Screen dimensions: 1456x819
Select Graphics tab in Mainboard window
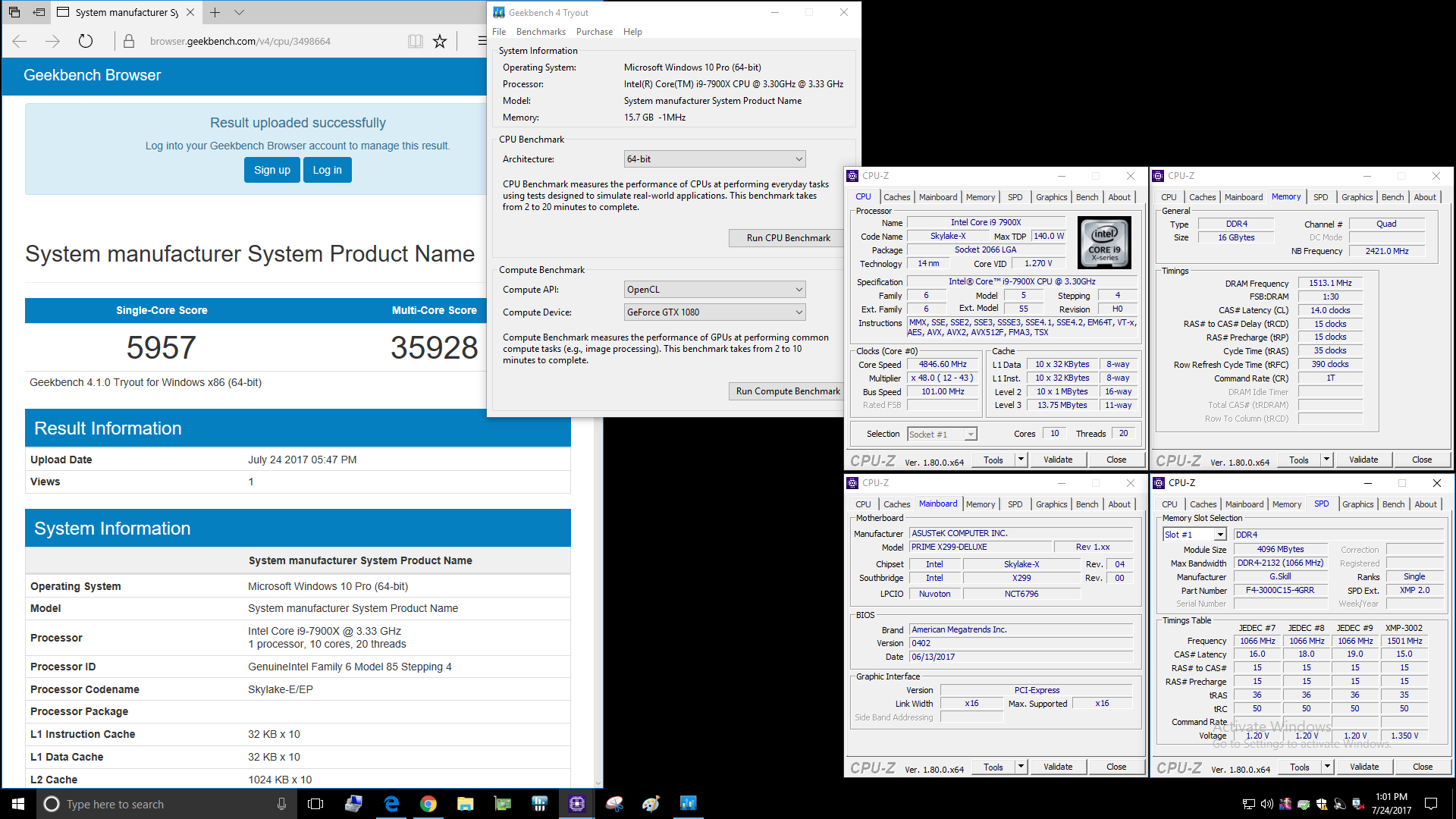1051,504
